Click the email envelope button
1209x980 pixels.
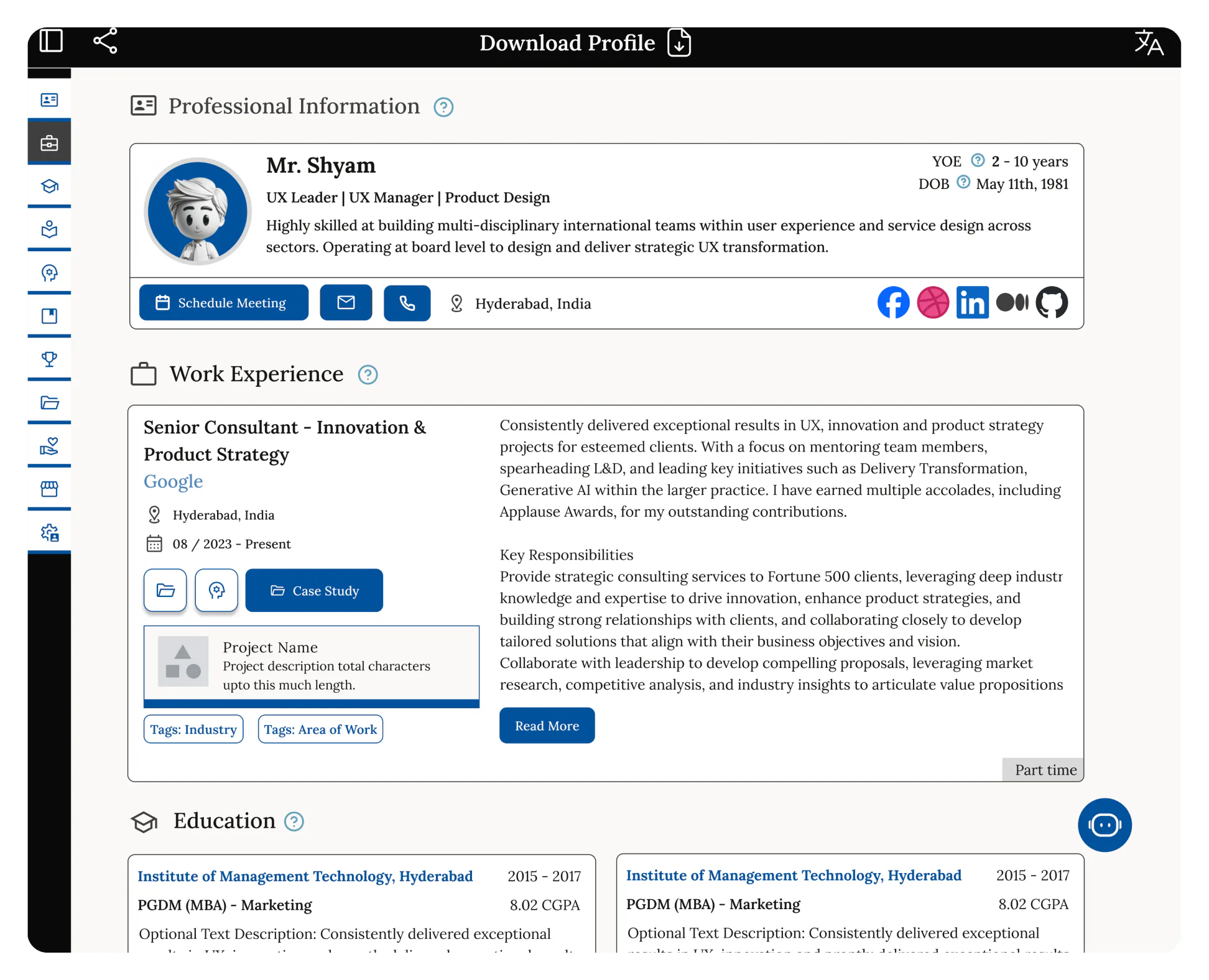[346, 303]
